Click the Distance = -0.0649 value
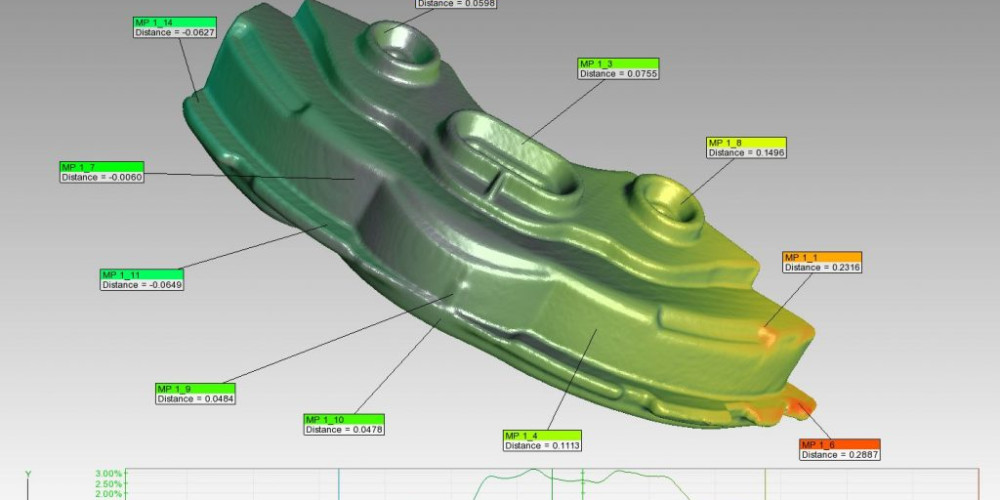Screen dimensions: 1000x500 pos(142,285)
